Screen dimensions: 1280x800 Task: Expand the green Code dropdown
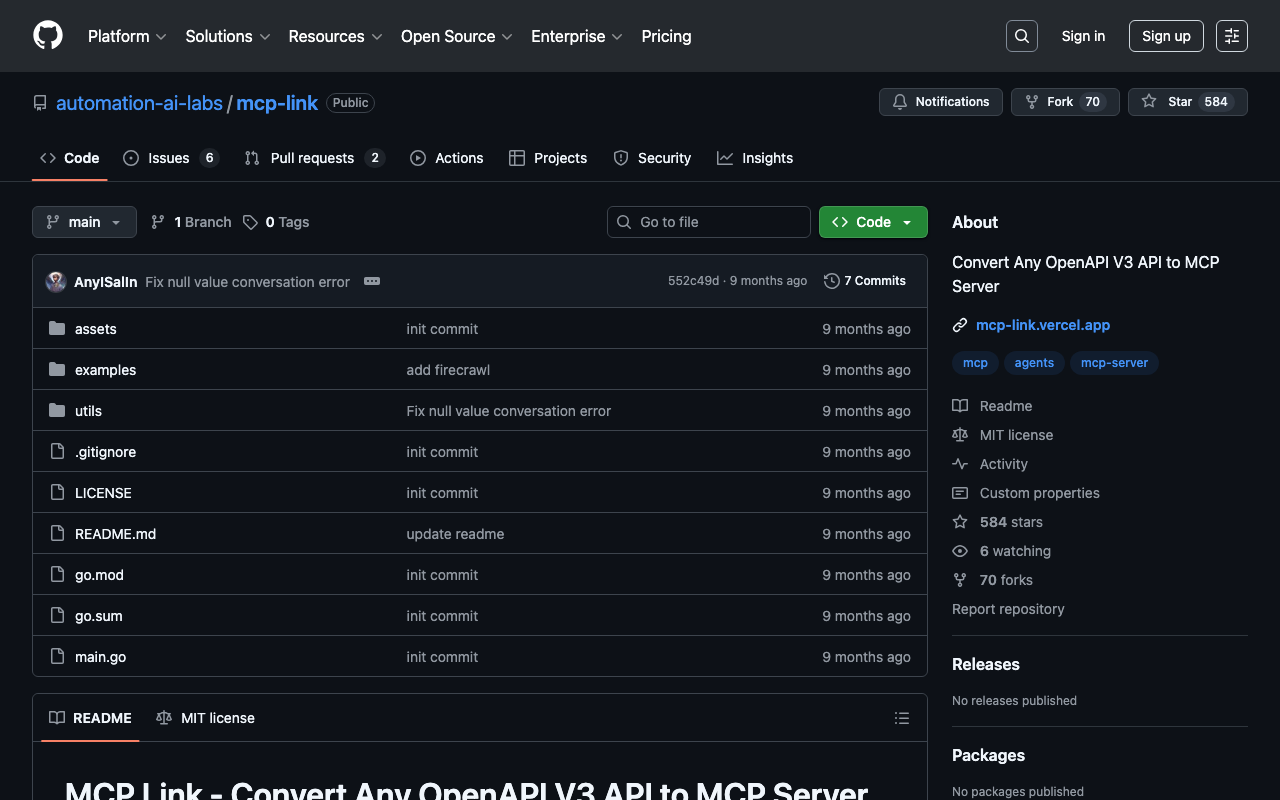(x=872, y=222)
